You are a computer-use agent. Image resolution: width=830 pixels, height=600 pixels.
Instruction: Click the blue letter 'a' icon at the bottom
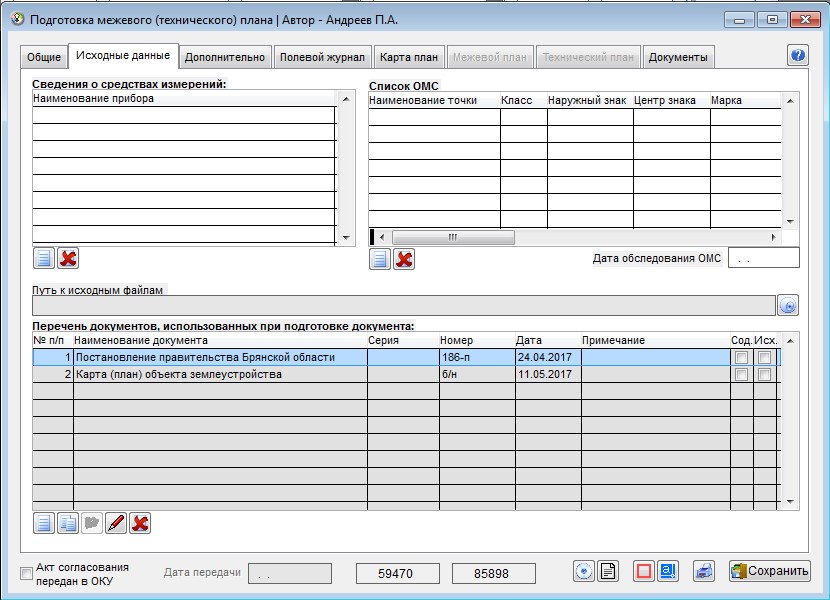pos(668,571)
